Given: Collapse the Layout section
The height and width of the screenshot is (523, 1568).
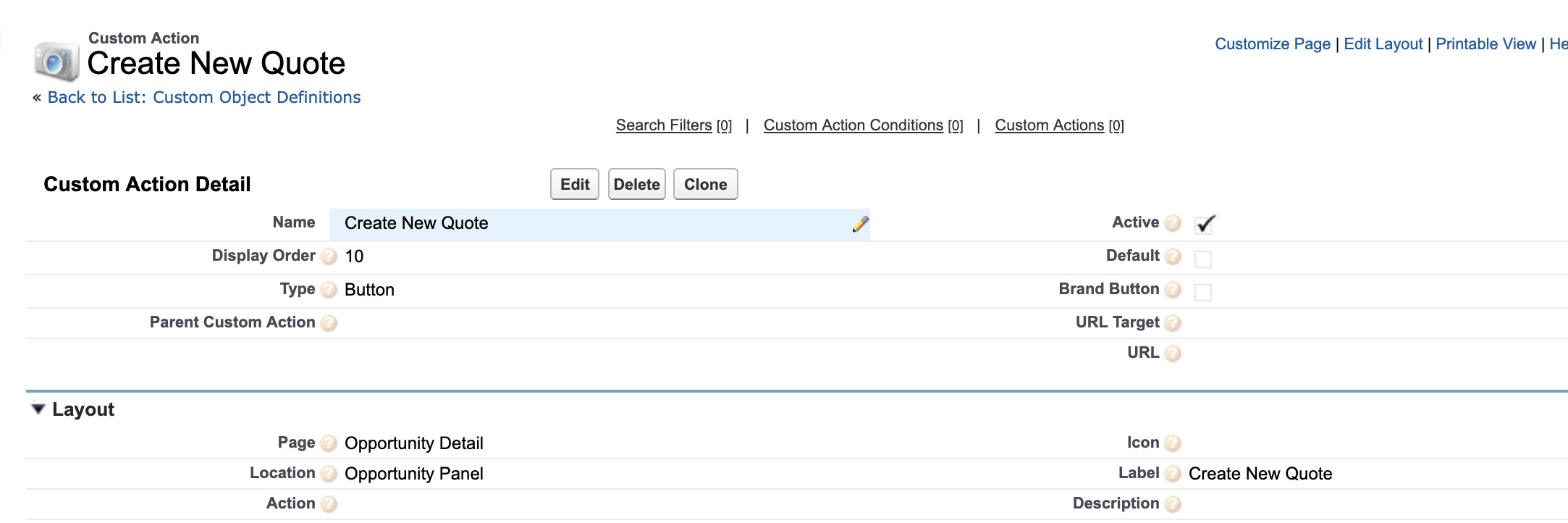Looking at the screenshot, I should tap(38, 409).
